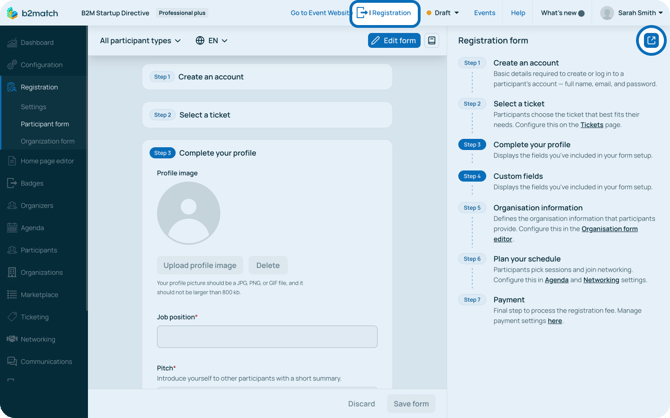Click the Badges icon in sidebar
Image resolution: width=670 pixels, height=418 pixels.
click(x=12, y=183)
